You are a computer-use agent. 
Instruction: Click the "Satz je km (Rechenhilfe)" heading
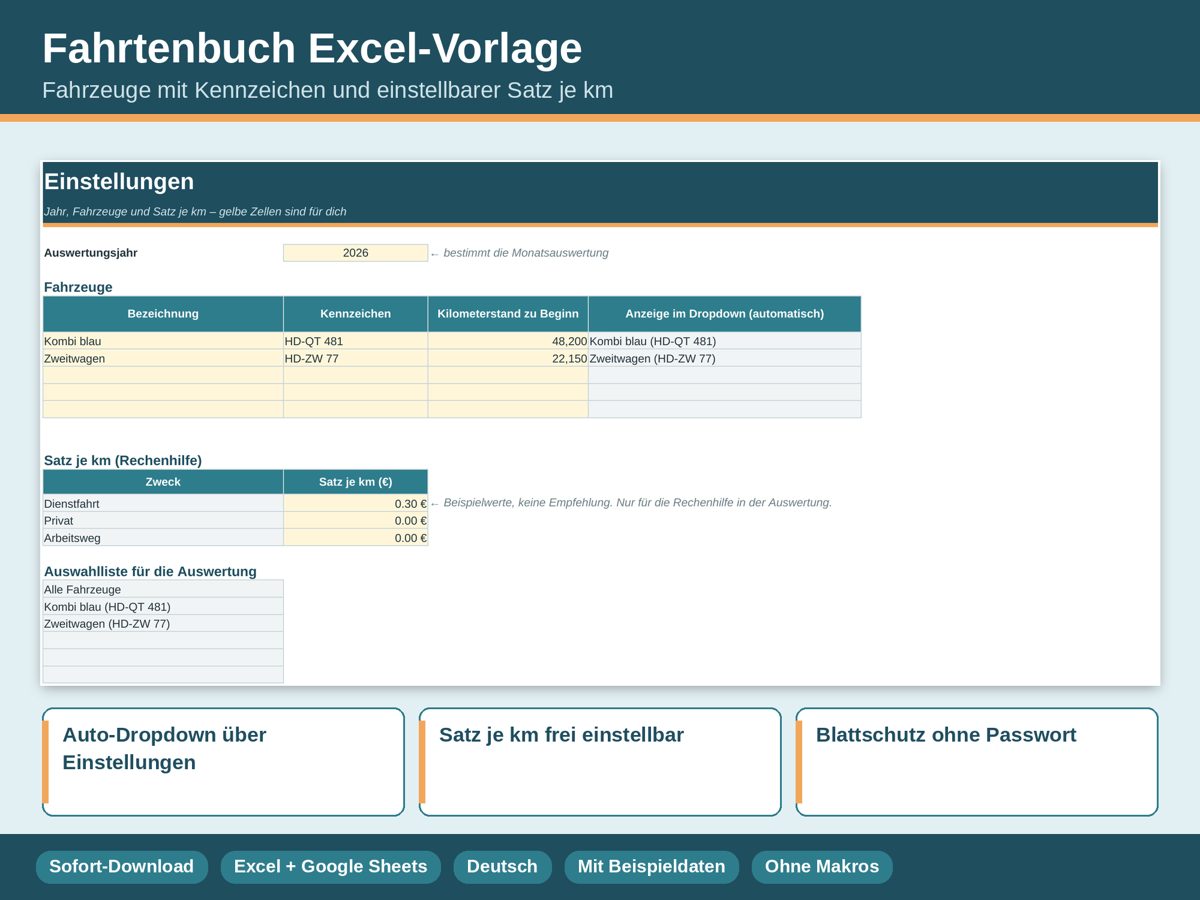[x=123, y=461]
